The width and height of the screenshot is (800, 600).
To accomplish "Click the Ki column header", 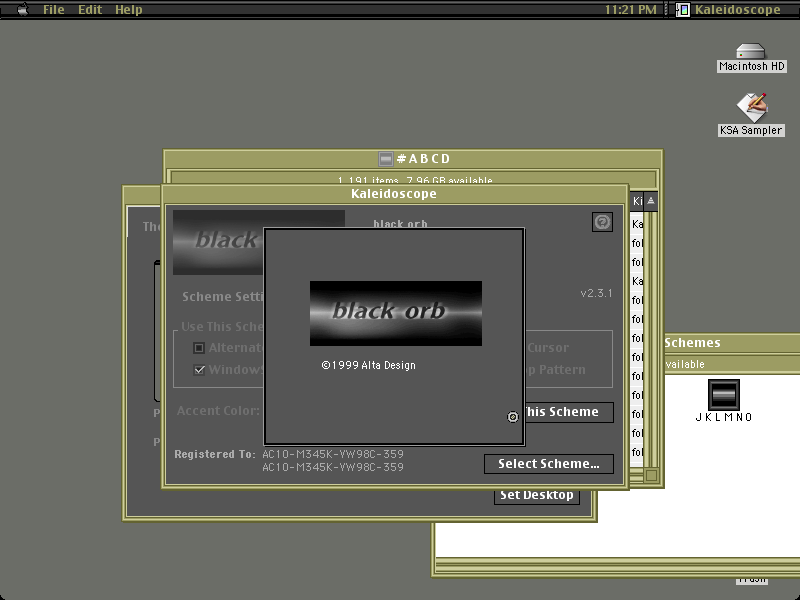I will (x=637, y=201).
